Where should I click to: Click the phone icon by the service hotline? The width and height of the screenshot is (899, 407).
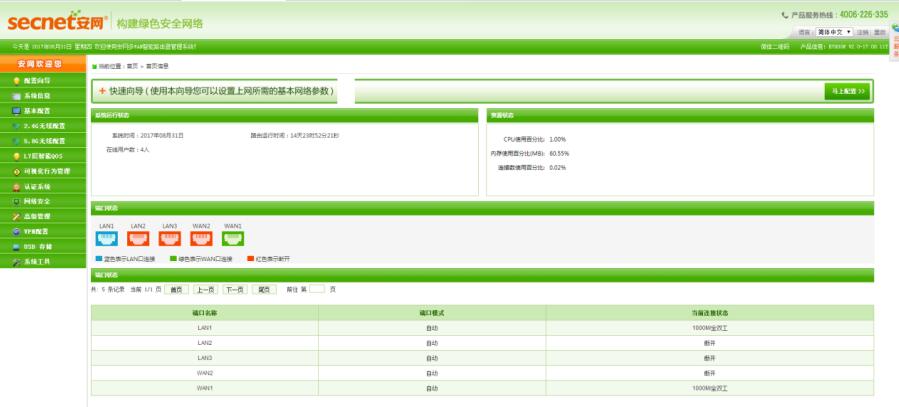point(785,15)
